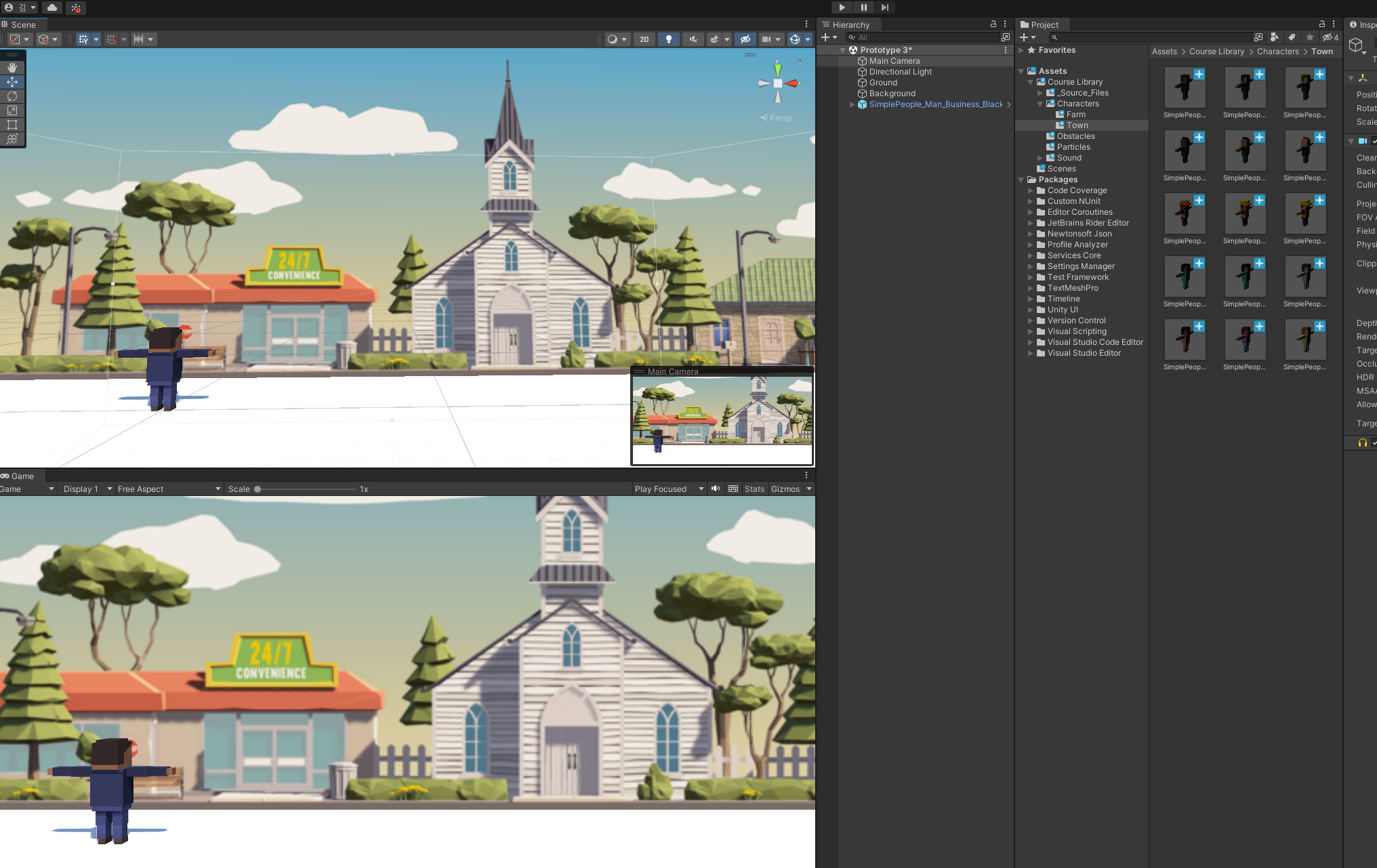Viewport: 1377px width, 868px height.
Task: Click Characters in the breadcrumb path
Action: tap(1277, 51)
